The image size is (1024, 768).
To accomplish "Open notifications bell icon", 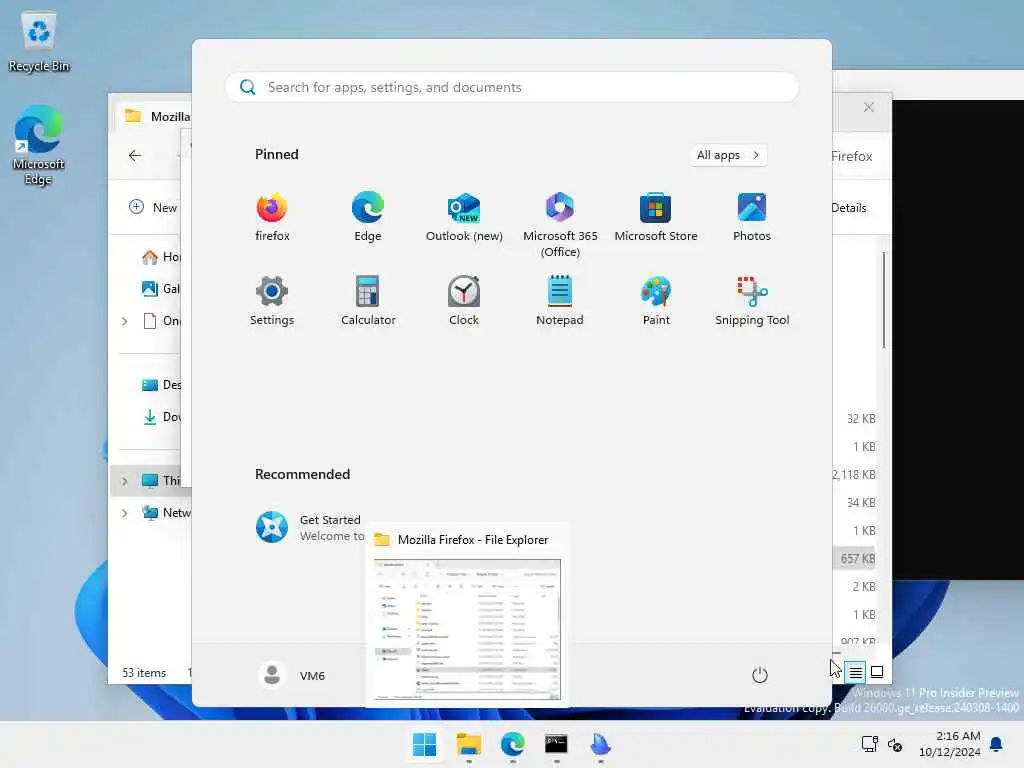I will click(997, 744).
